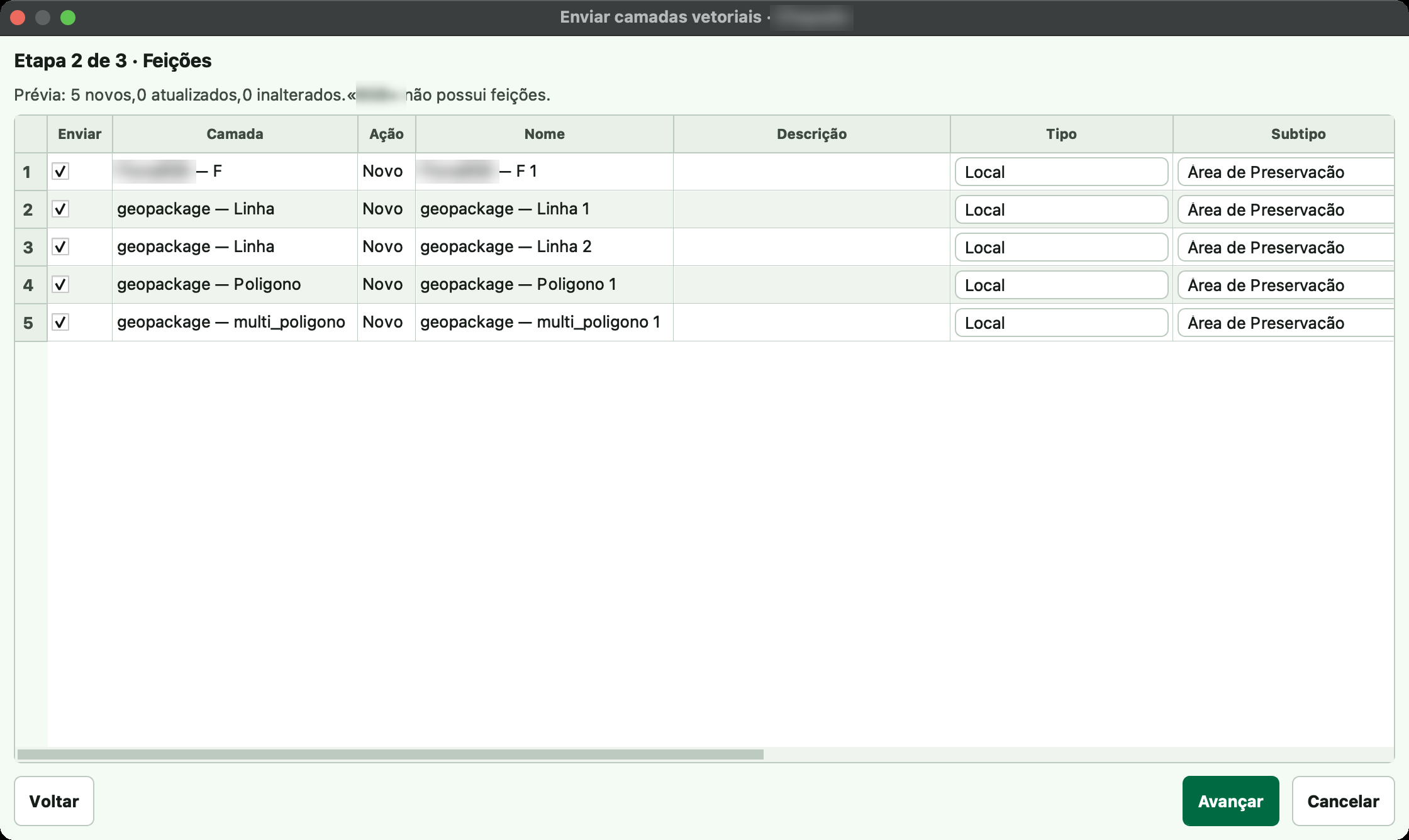
Task: Click the Subtipo column header
Action: 1284,134
